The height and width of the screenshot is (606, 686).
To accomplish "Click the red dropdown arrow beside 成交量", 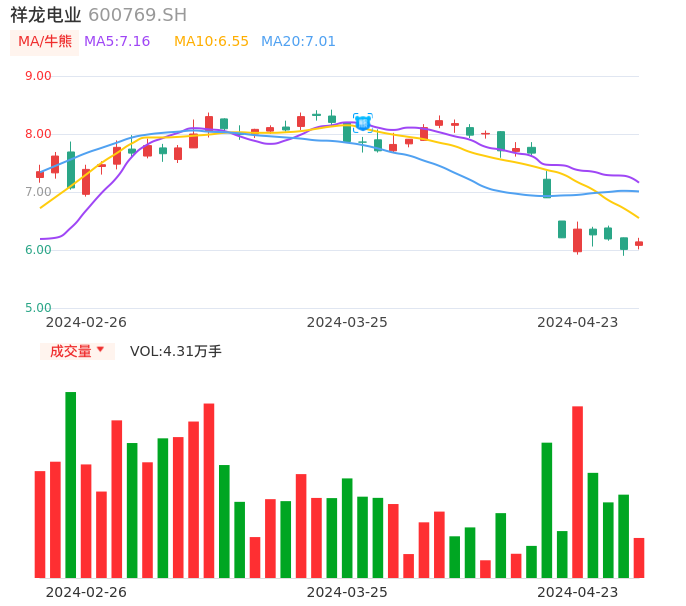I will 100,350.
